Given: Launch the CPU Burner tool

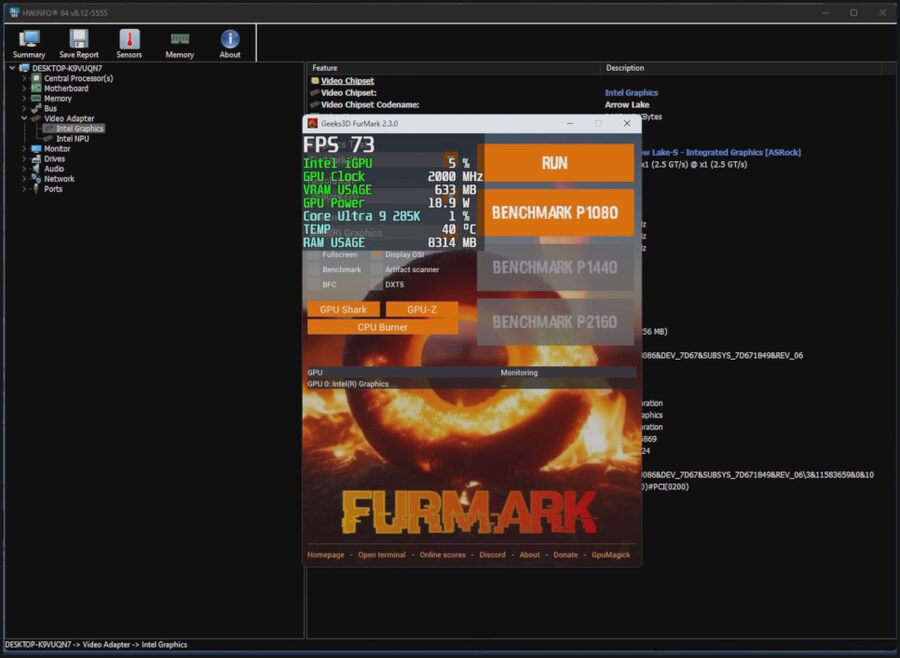Looking at the screenshot, I should 383,327.
